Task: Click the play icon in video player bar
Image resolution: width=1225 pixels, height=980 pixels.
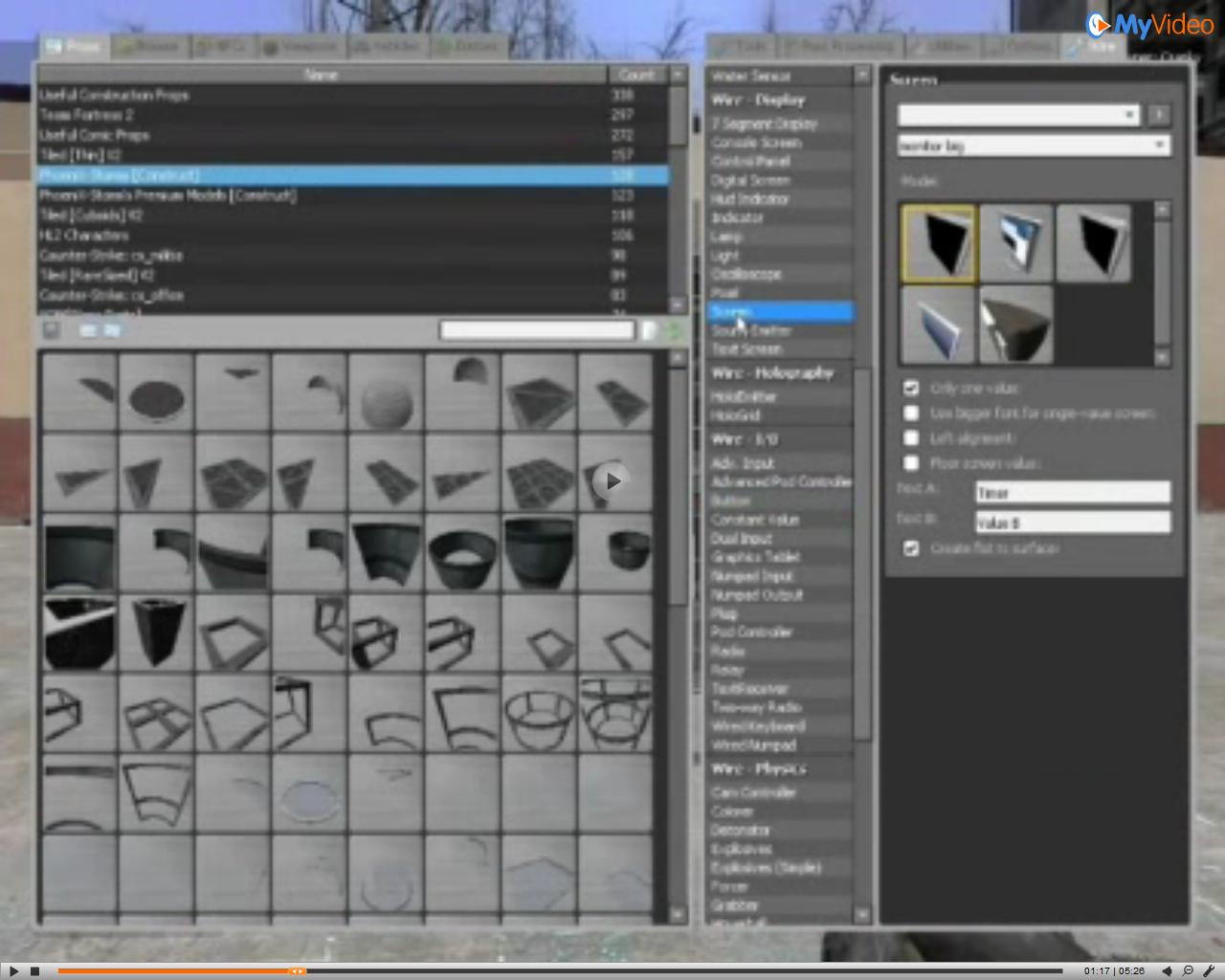Action: pyautogui.click(x=13, y=970)
